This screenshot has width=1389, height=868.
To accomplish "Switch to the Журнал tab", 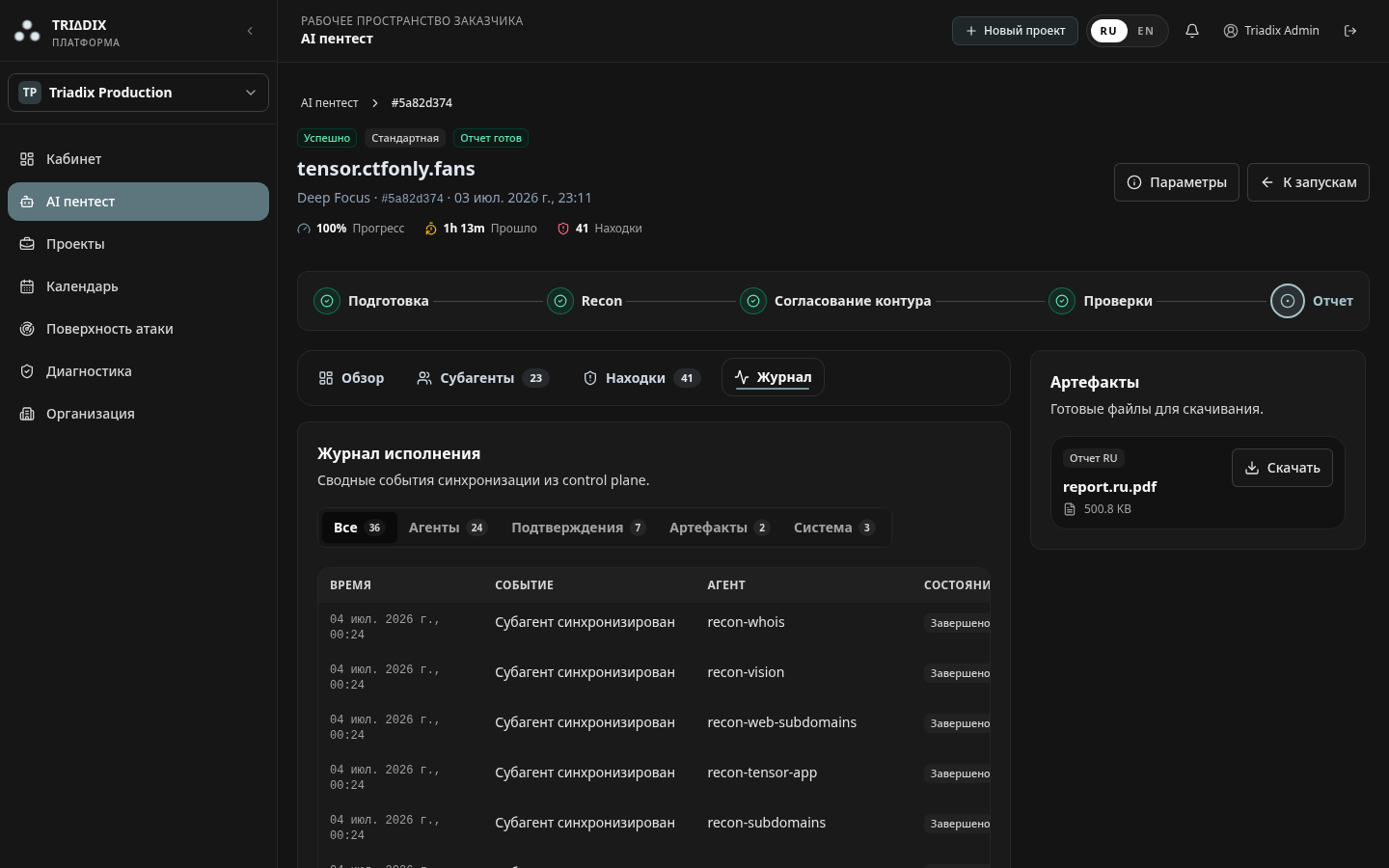I will click(773, 377).
